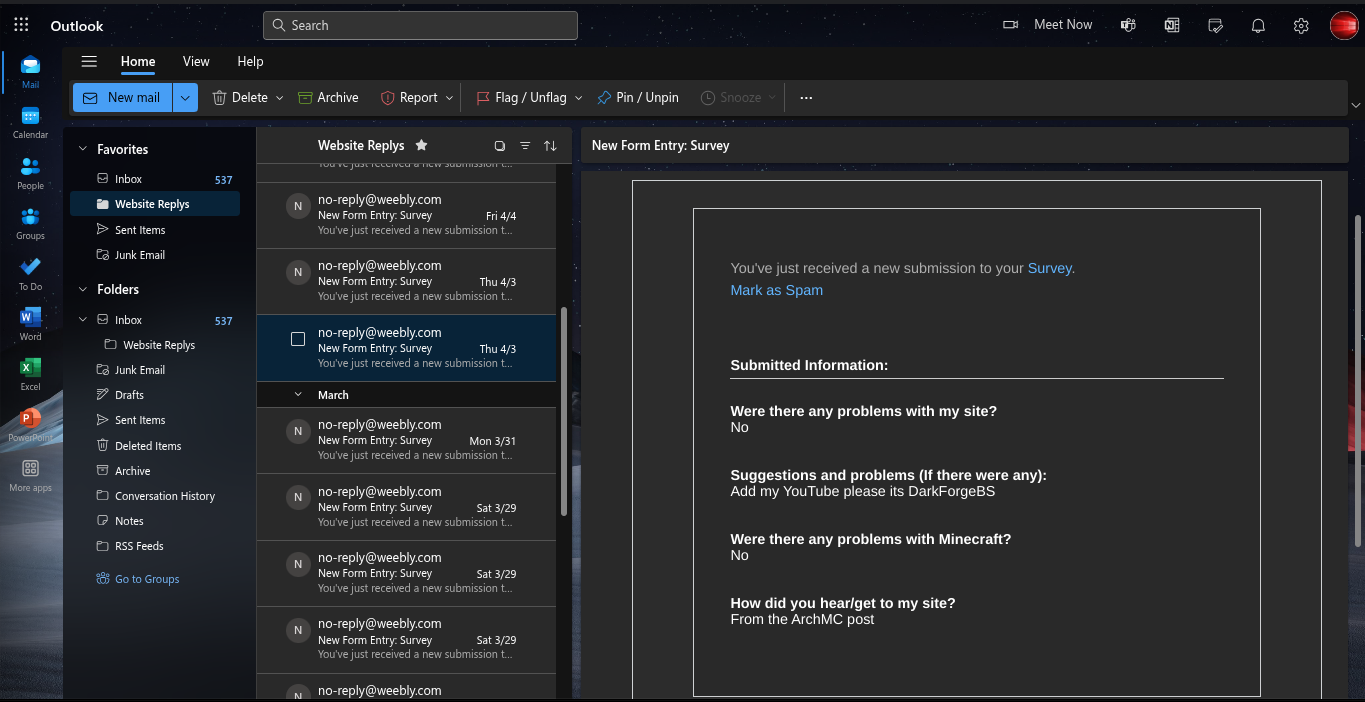Open the account profile picture
The width and height of the screenshot is (1365, 702).
point(1343,26)
